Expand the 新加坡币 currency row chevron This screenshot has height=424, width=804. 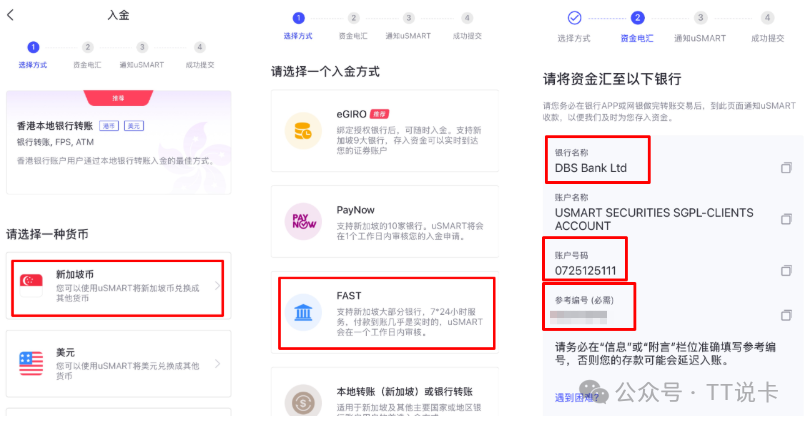click(217, 286)
